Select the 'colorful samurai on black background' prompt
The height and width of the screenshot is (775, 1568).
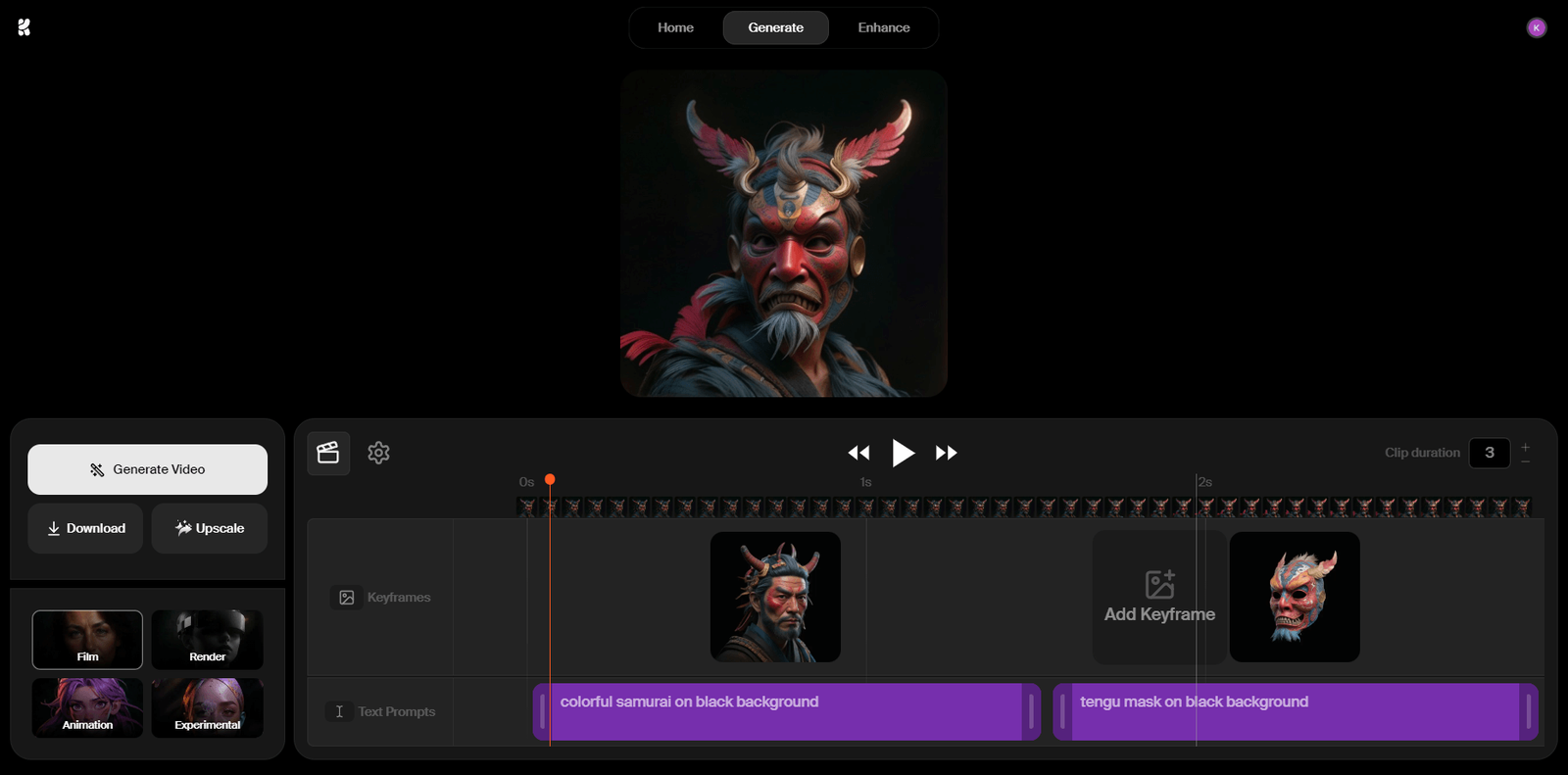pos(787,711)
